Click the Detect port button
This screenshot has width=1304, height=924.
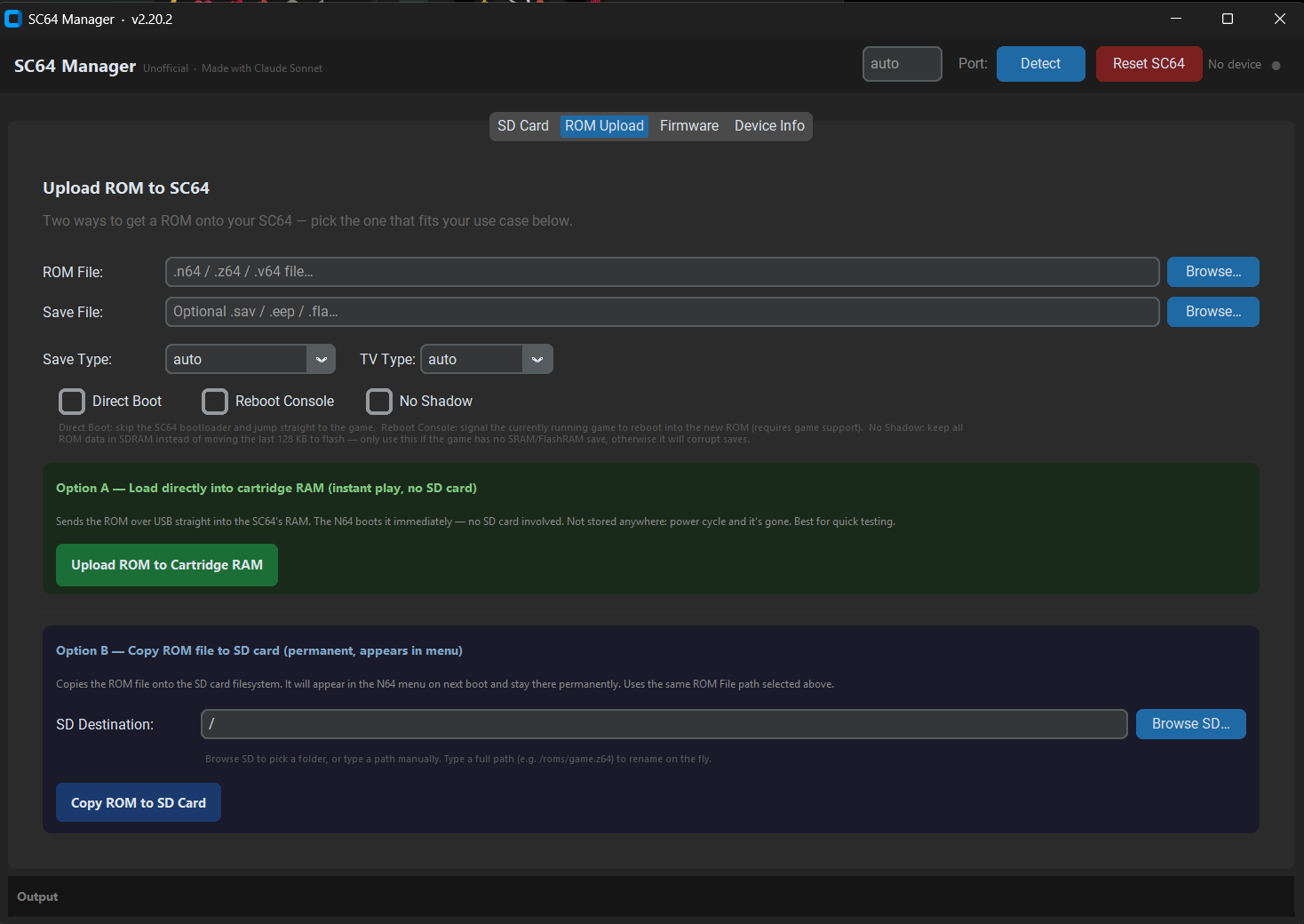[1041, 64]
